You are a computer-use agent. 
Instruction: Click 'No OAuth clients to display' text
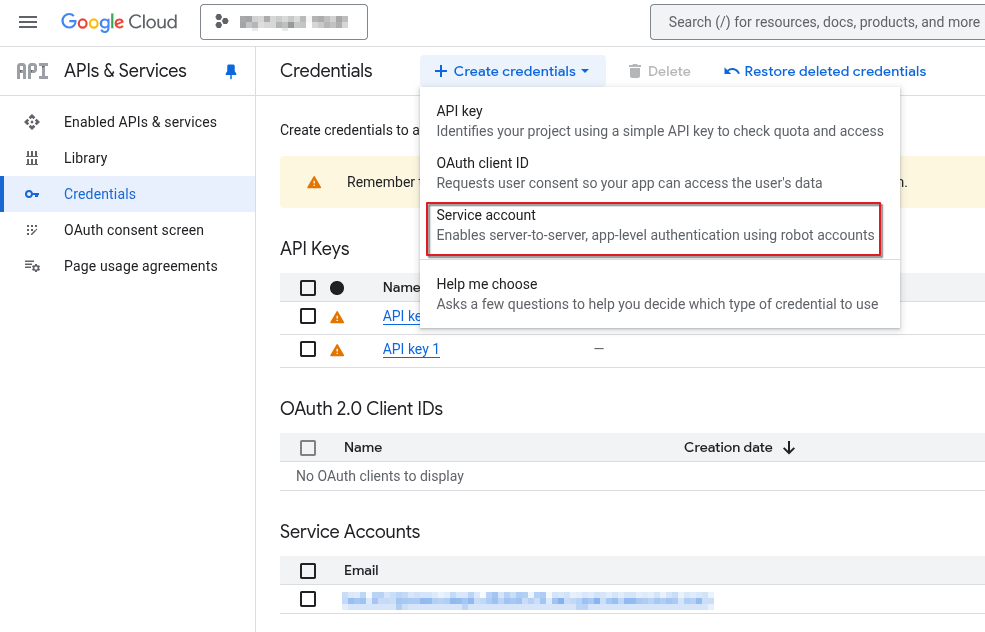tap(380, 476)
